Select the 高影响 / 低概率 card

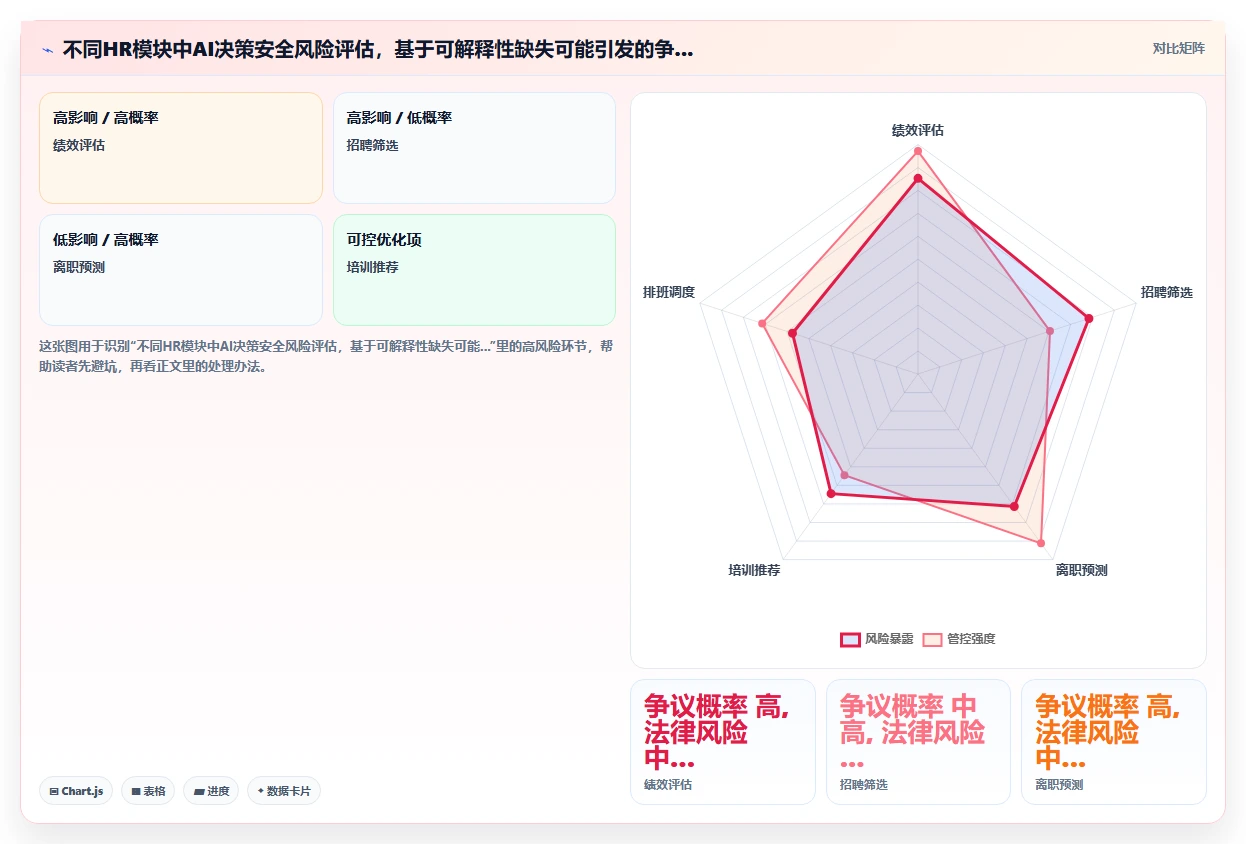(474, 148)
